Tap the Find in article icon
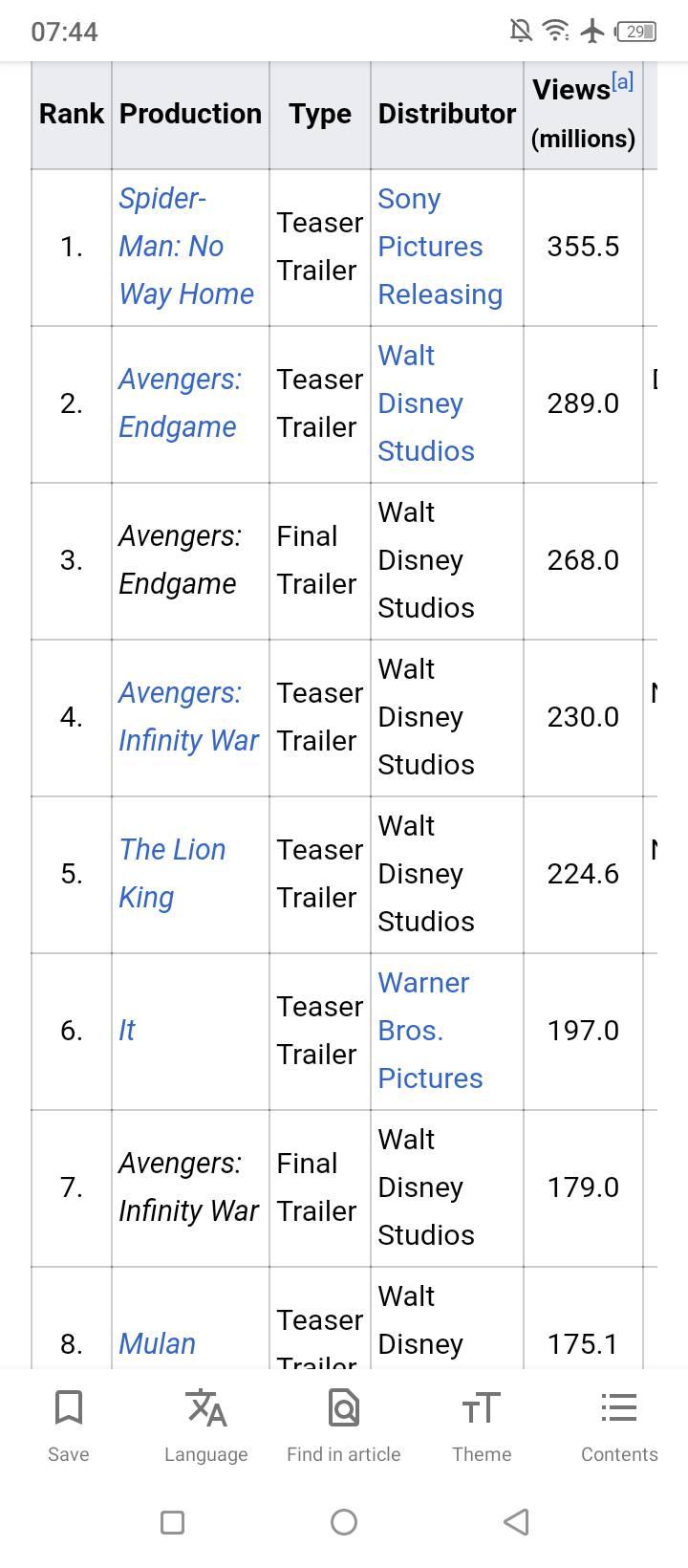 [x=344, y=1408]
